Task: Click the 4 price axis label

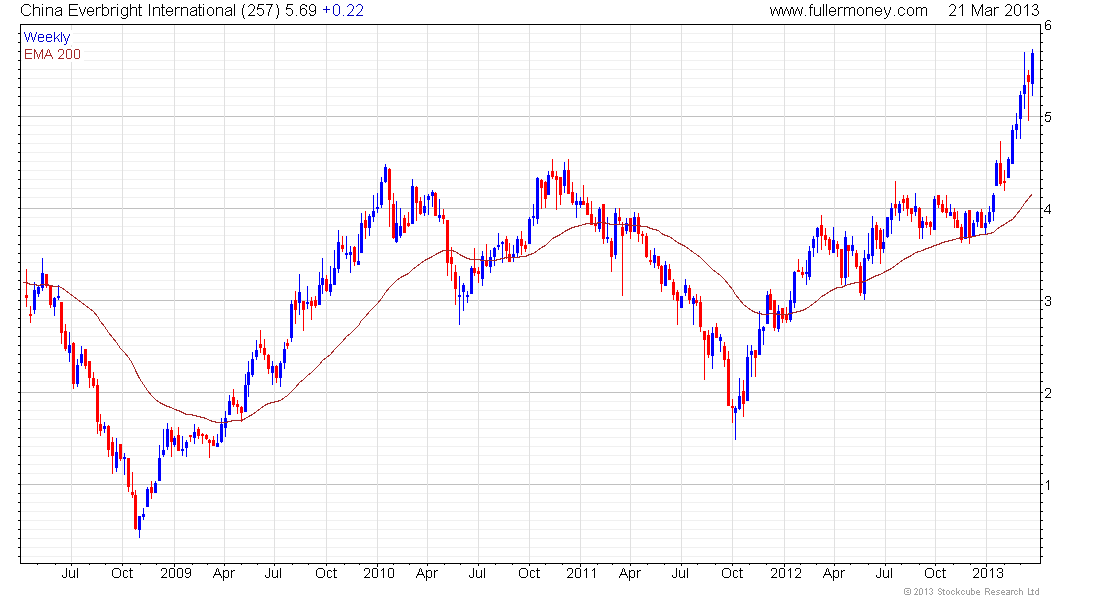Action: click(1048, 209)
